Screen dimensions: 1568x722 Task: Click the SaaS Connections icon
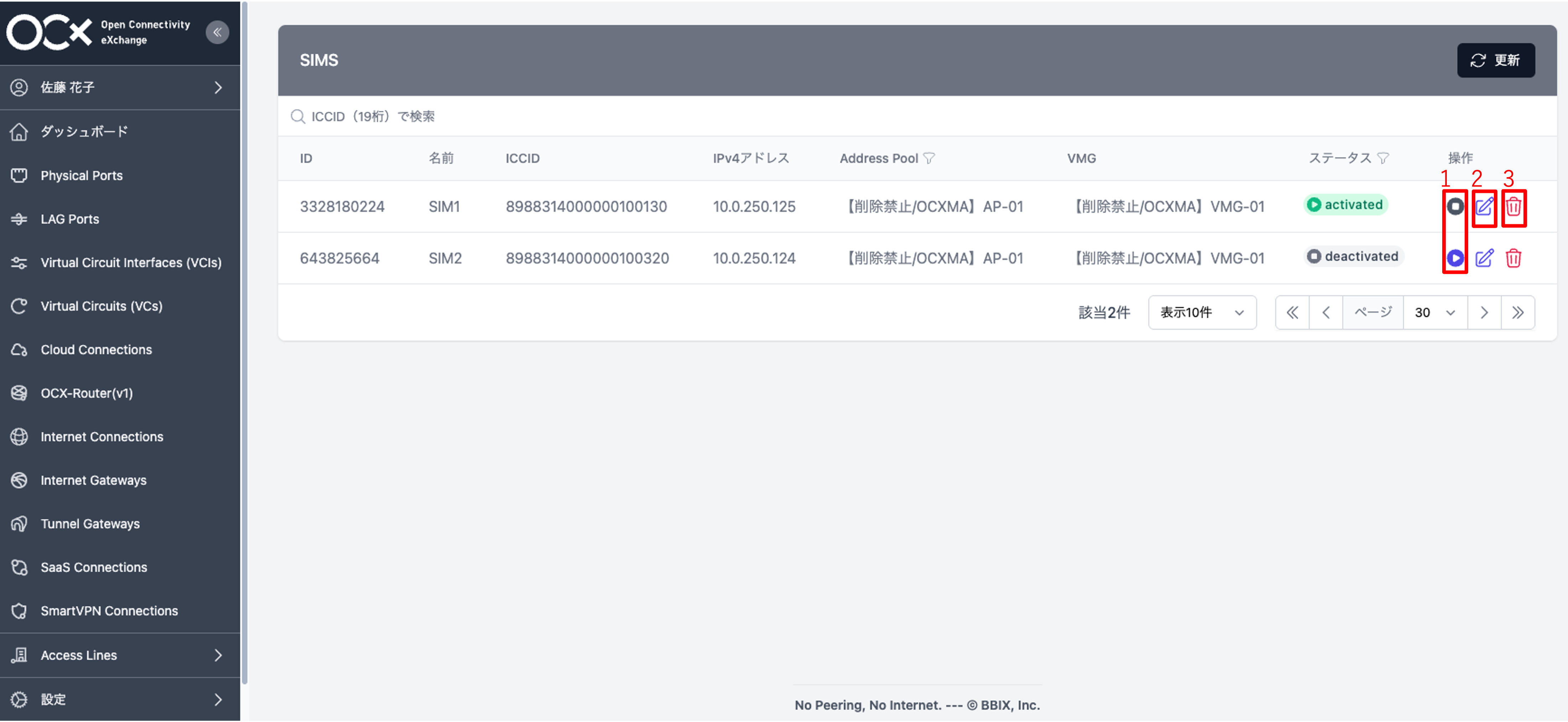click(x=19, y=567)
